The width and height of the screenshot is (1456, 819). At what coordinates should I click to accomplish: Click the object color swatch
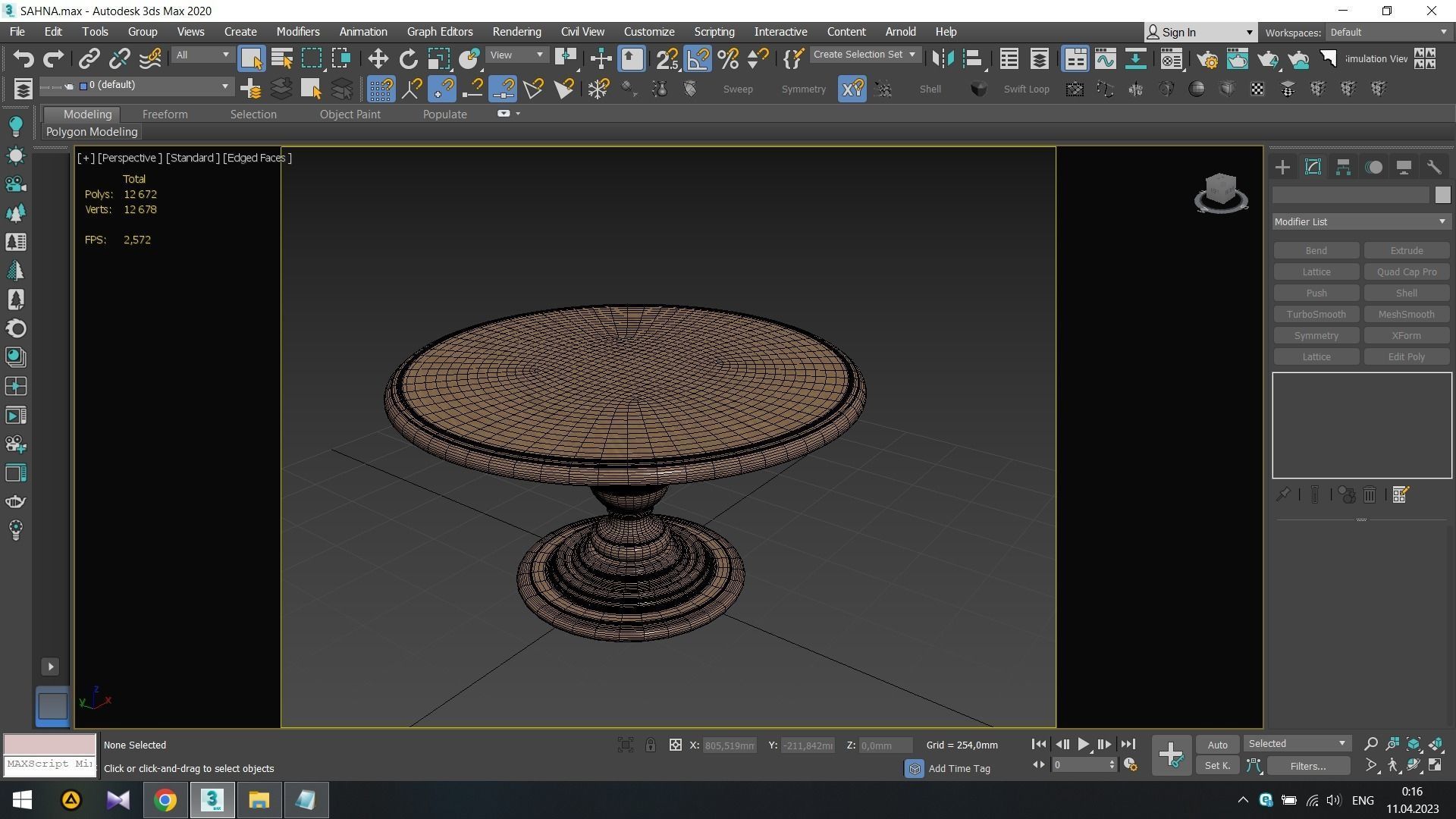click(1442, 195)
